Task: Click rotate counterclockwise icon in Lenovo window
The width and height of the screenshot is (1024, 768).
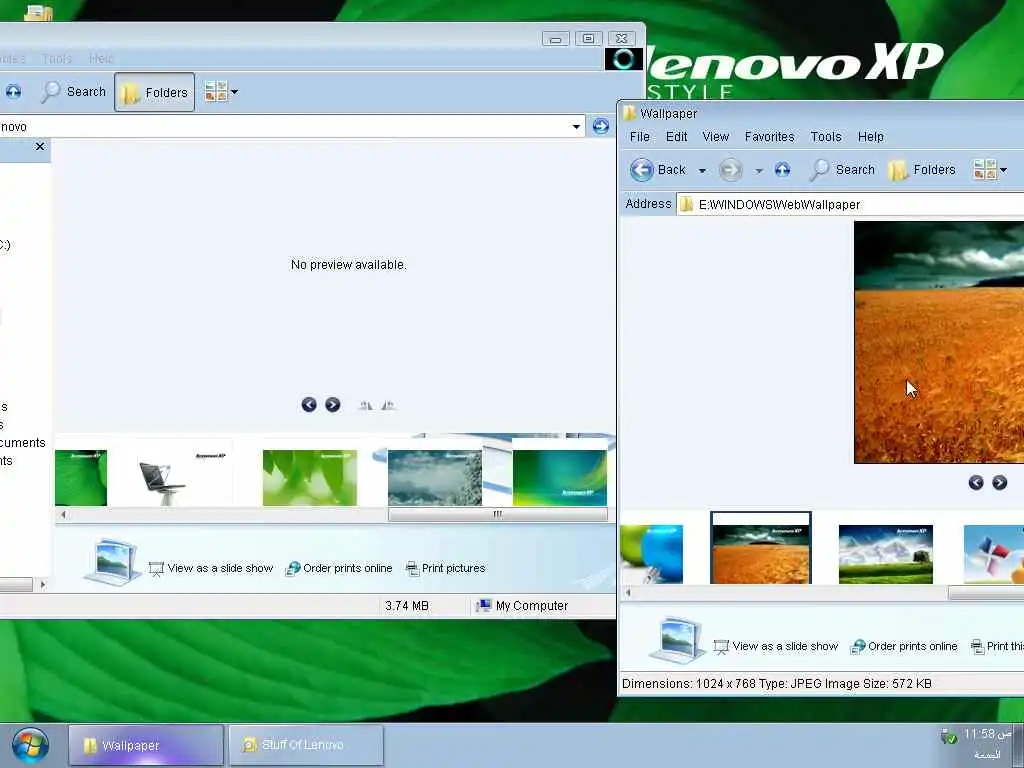Action: click(x=389, y=406)
